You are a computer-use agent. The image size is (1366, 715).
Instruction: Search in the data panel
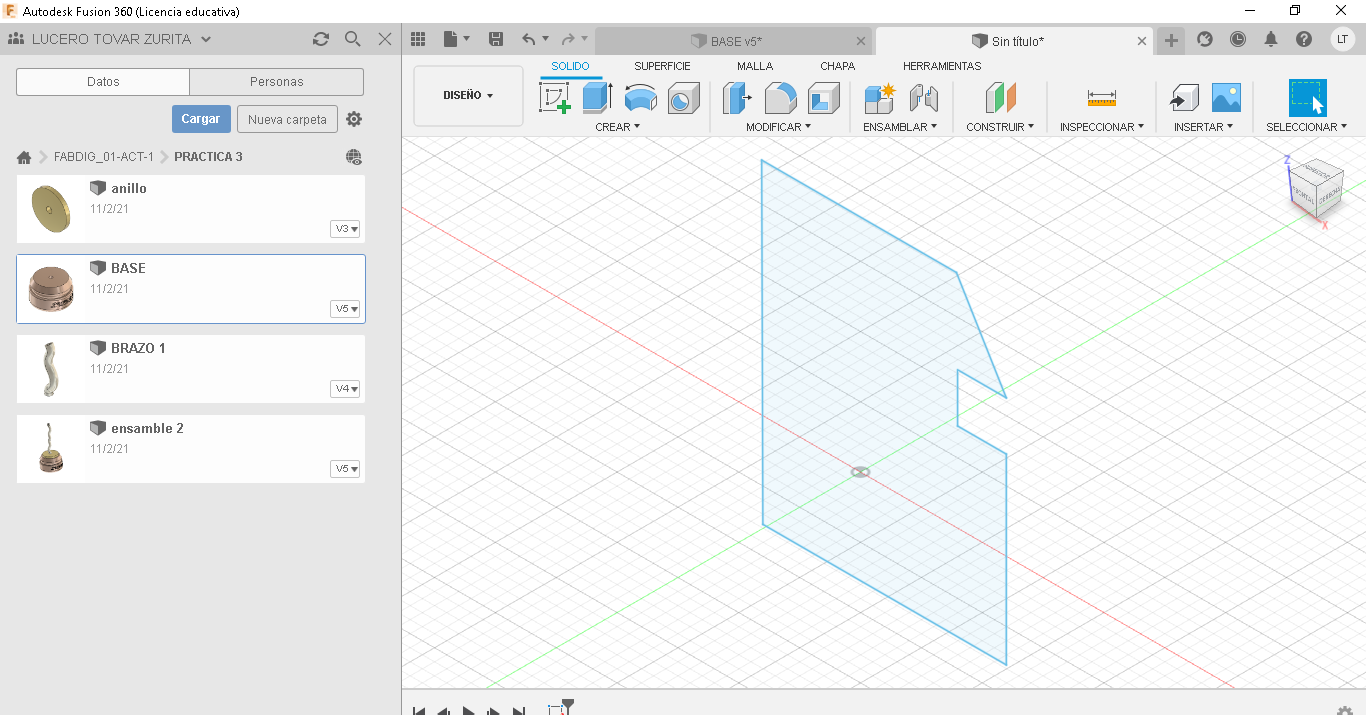click(x=352, y=39)
